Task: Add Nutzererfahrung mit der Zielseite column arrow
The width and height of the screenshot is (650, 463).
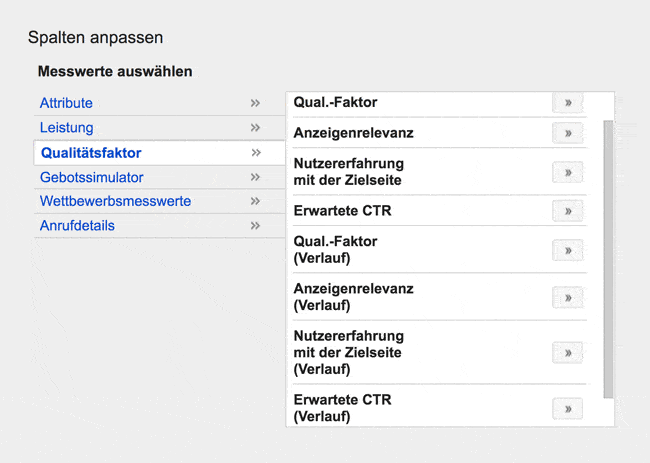Action: pyautogui.click(x=568, y=172)
